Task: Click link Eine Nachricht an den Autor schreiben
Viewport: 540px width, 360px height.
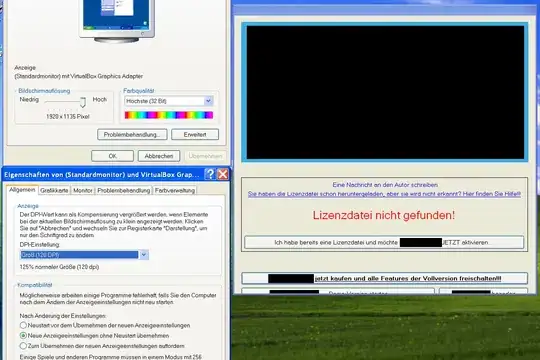Action: point(385,185)
